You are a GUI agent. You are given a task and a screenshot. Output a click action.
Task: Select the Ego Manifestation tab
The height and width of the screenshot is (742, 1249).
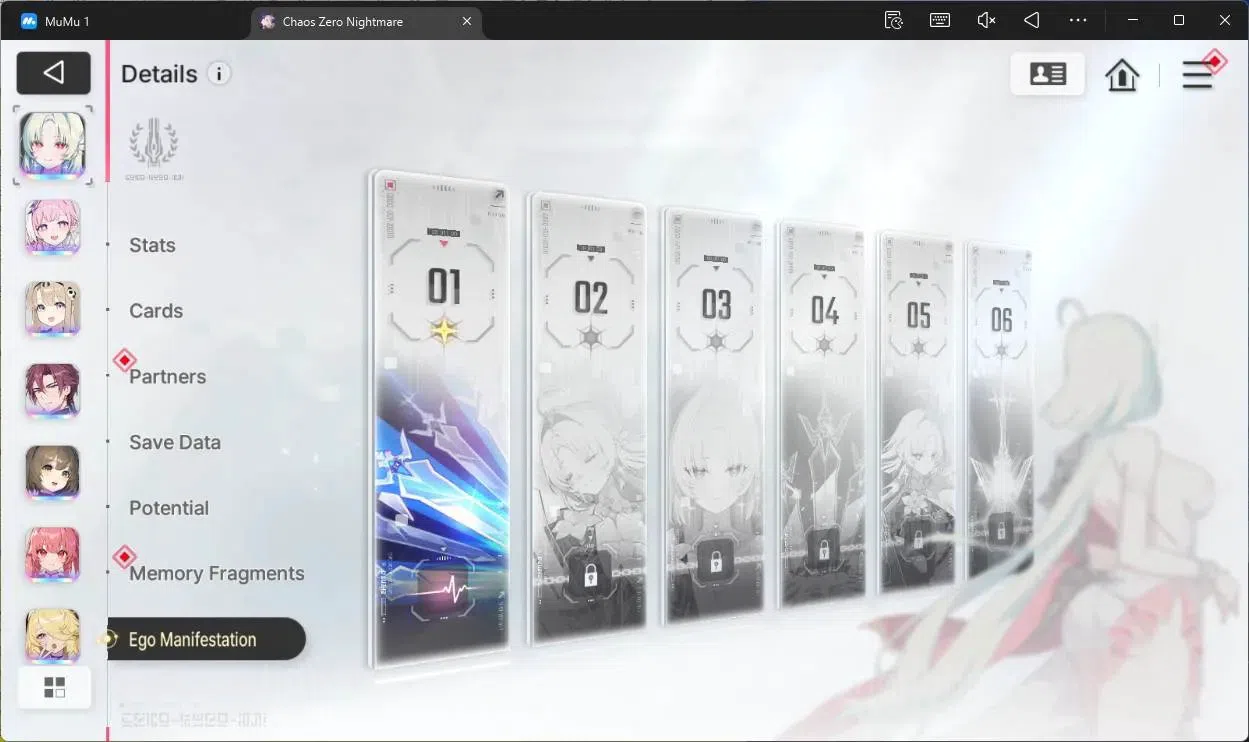pyautogui.click(x=204, y=639)
